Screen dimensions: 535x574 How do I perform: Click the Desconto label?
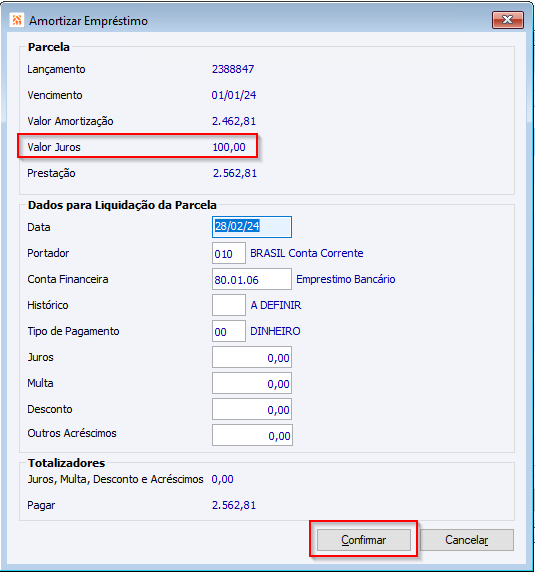click(50, 409)
